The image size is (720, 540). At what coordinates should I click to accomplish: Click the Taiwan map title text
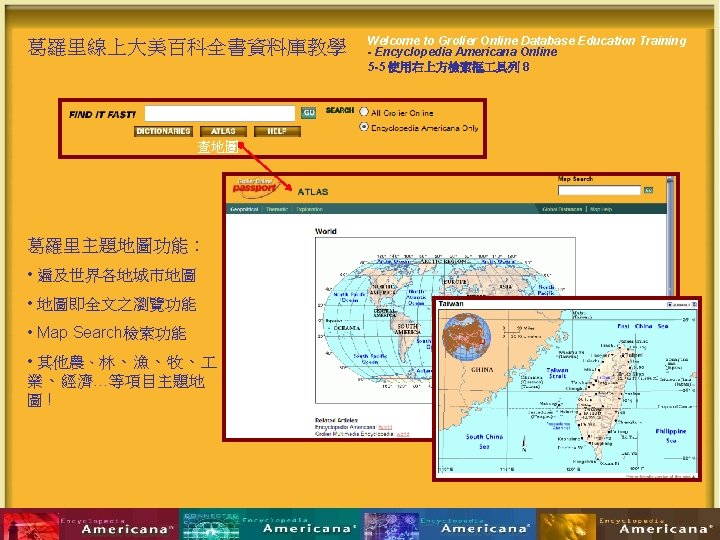coord(451,304)
